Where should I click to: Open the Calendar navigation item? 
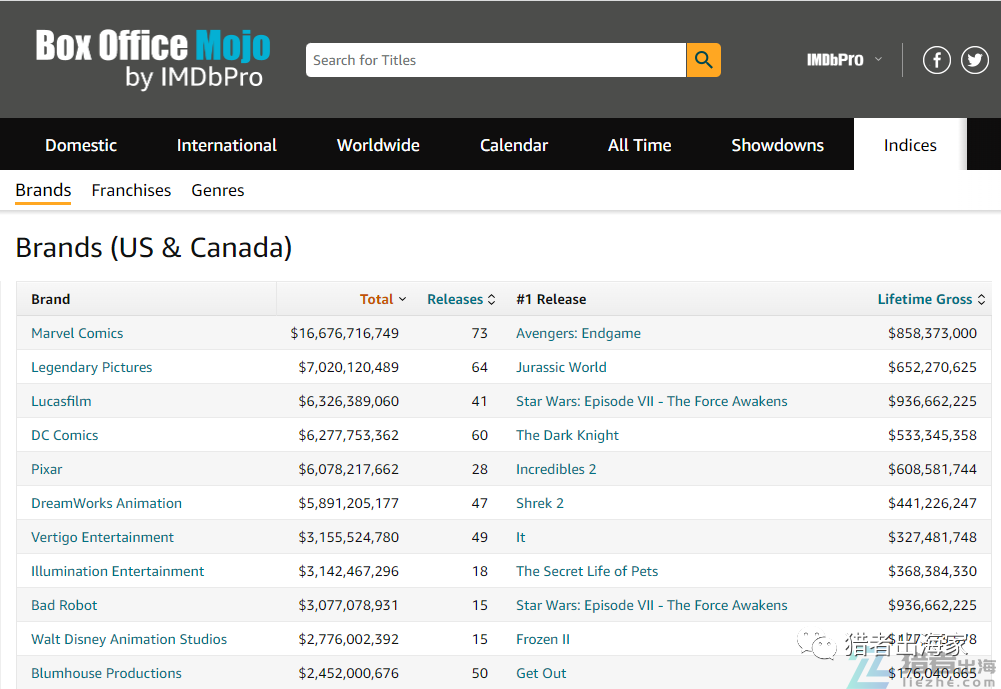514,145
